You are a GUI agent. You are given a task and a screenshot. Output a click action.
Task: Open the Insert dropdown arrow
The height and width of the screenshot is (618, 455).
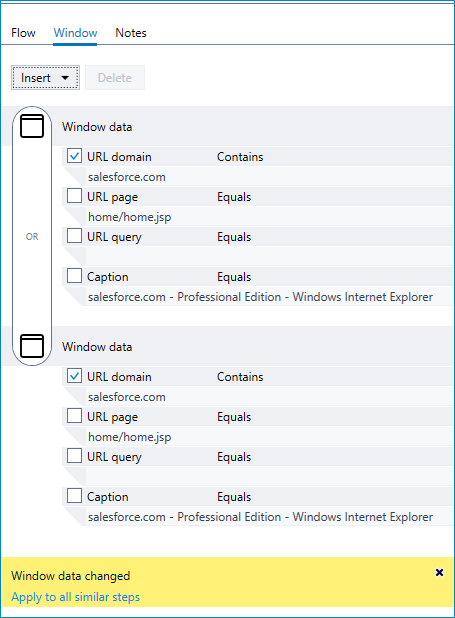pyautogui.click(x=65, y=78)
